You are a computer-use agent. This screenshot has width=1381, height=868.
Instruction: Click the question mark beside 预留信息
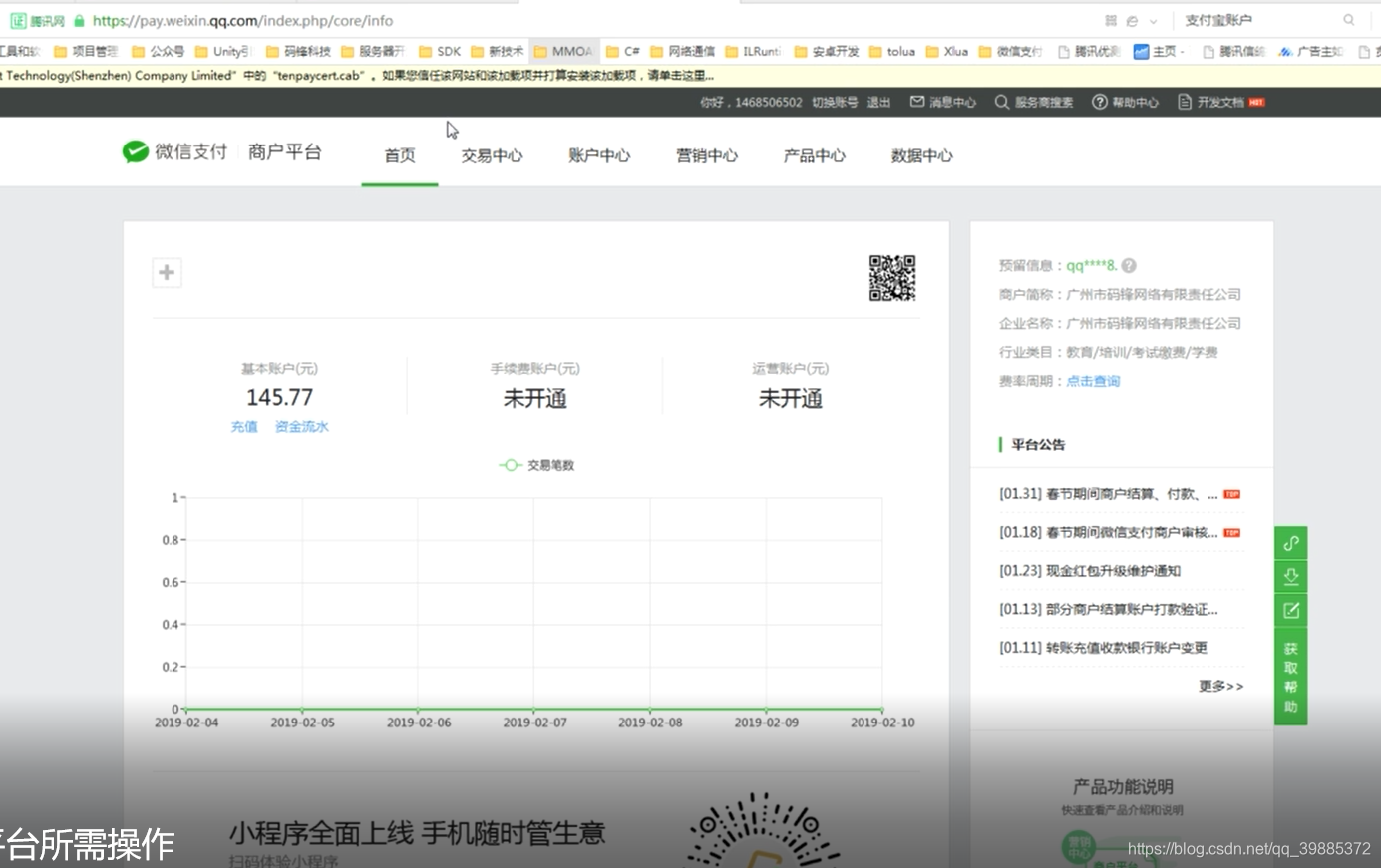click(x=1129, y=265)
